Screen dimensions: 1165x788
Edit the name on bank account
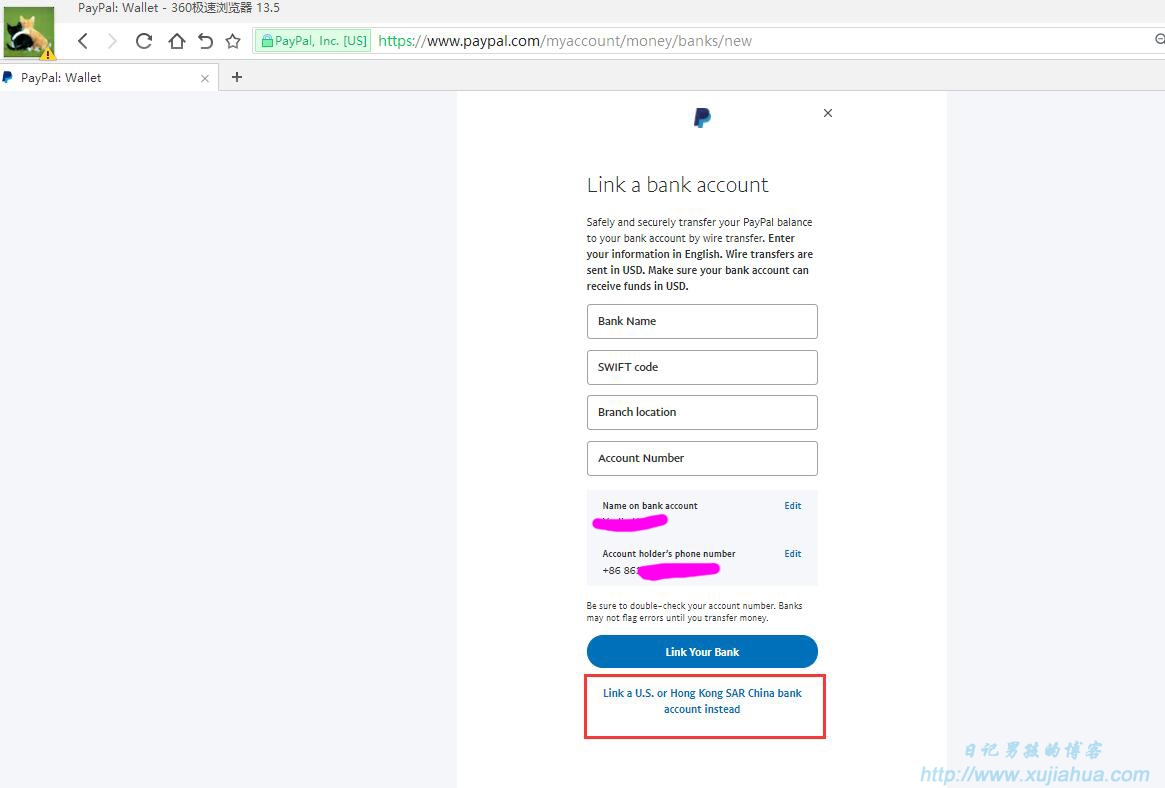pos(793,506)
